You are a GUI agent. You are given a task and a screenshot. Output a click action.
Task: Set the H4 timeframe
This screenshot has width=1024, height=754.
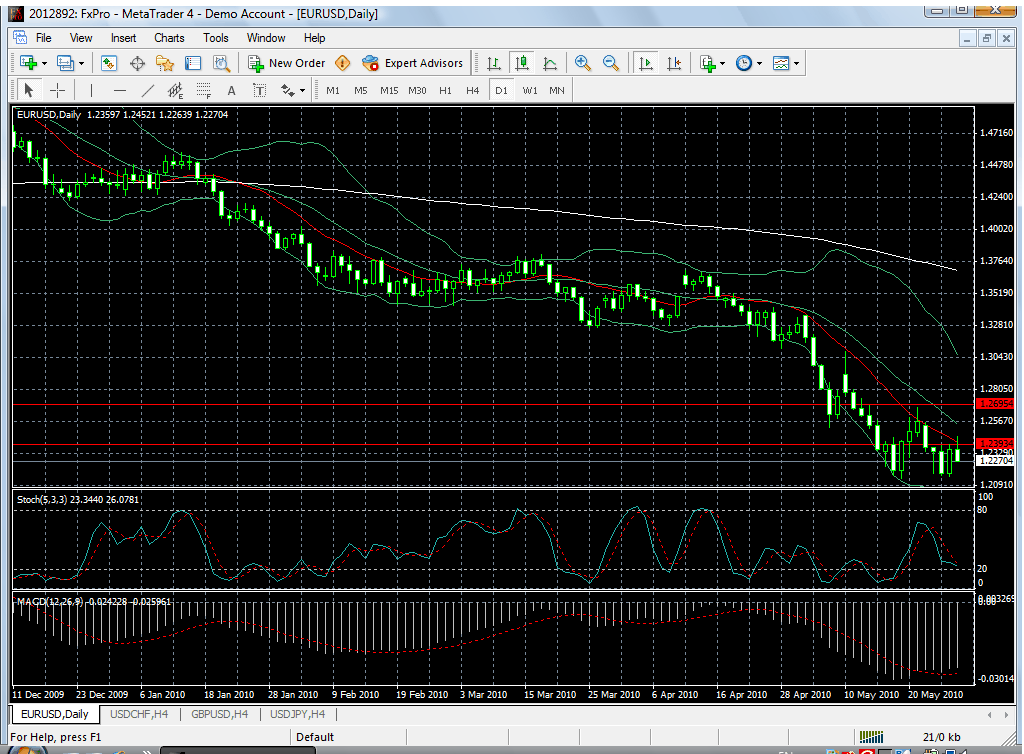[x=472, y=90]
